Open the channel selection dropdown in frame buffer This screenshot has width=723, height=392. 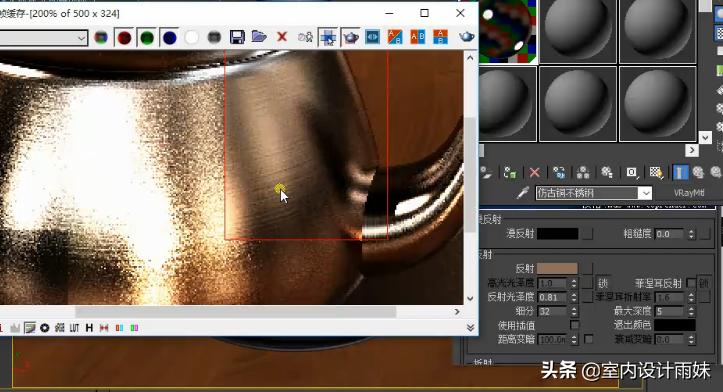click(82, 38)
